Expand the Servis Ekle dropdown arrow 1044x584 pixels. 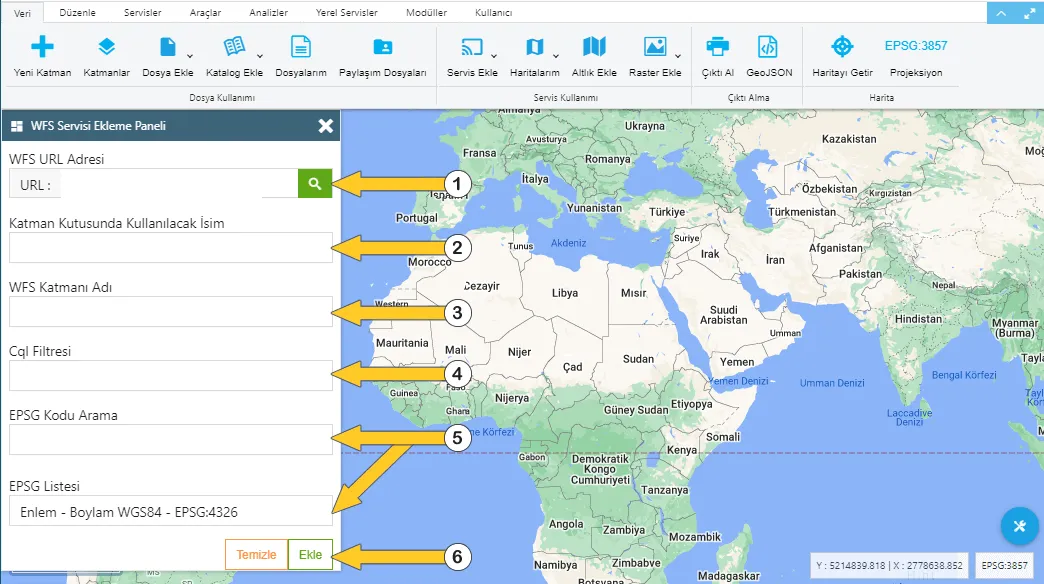pyautogui.click(x=493, y=56)
